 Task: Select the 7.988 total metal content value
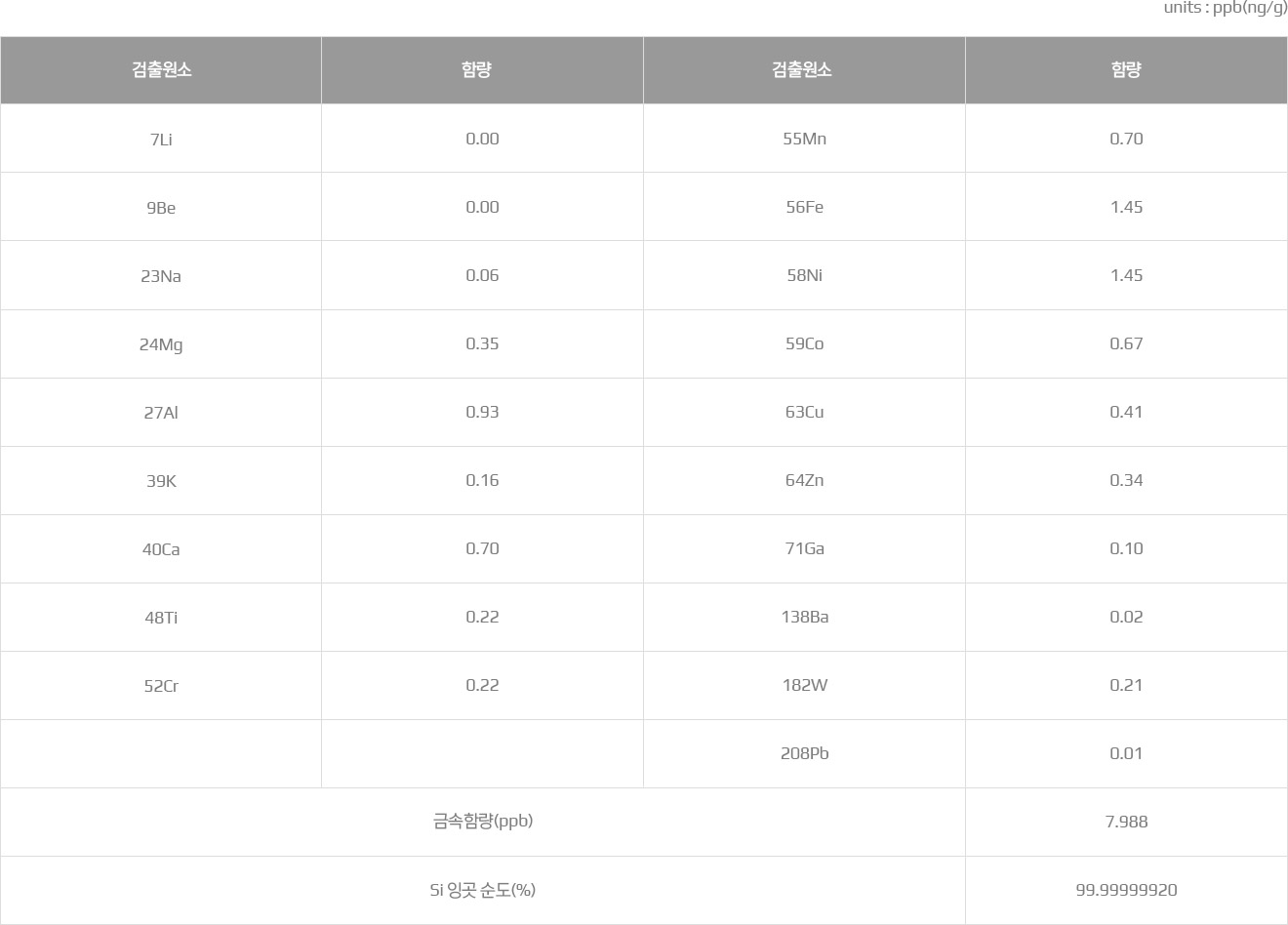pos(1126,822)
